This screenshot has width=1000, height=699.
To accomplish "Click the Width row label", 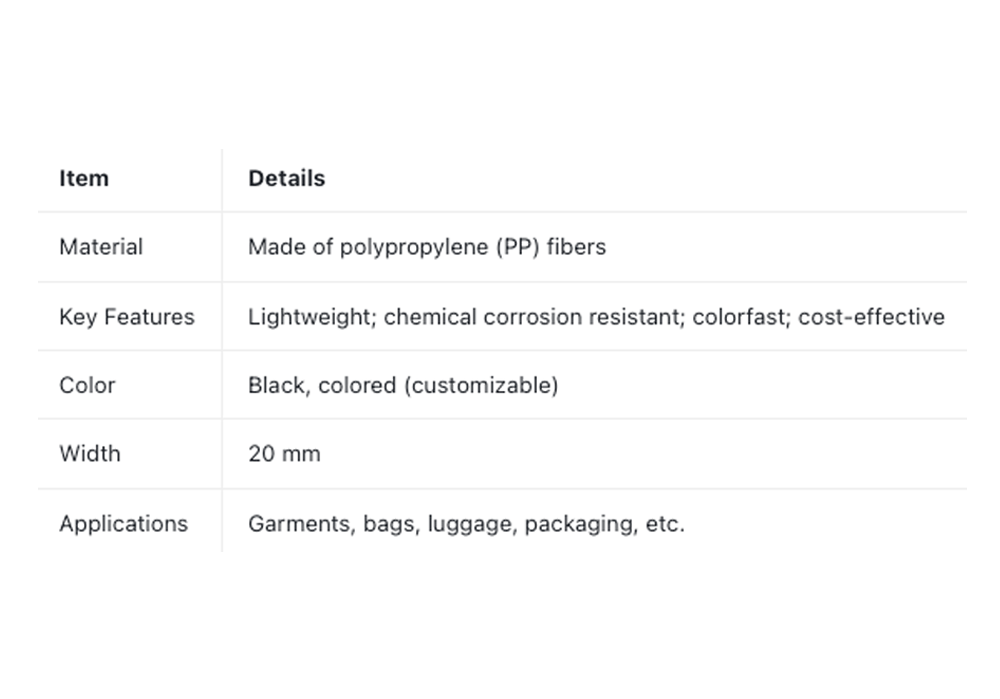I will point(90,453).
